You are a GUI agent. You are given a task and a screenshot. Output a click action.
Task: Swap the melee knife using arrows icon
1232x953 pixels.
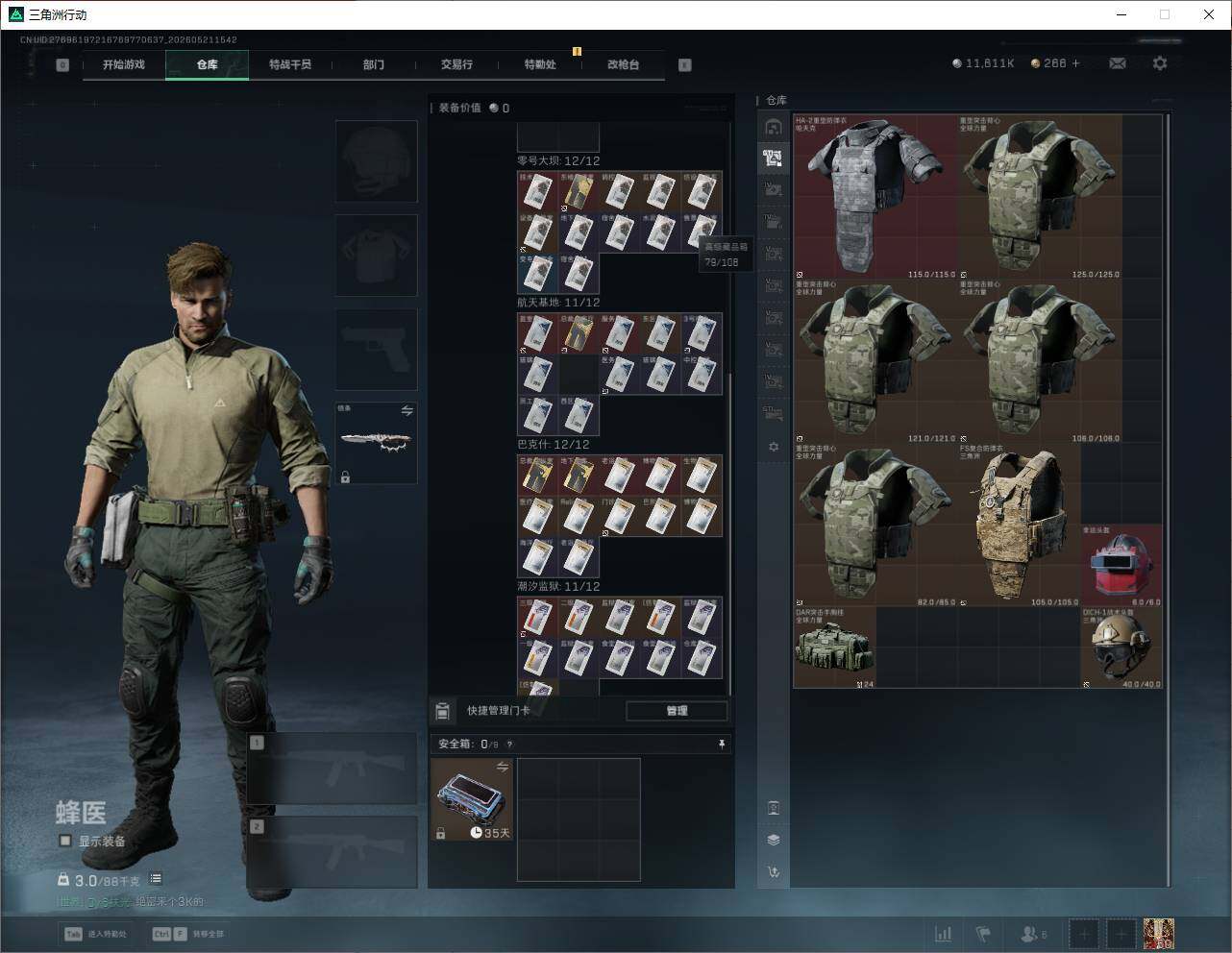[407, 411]
